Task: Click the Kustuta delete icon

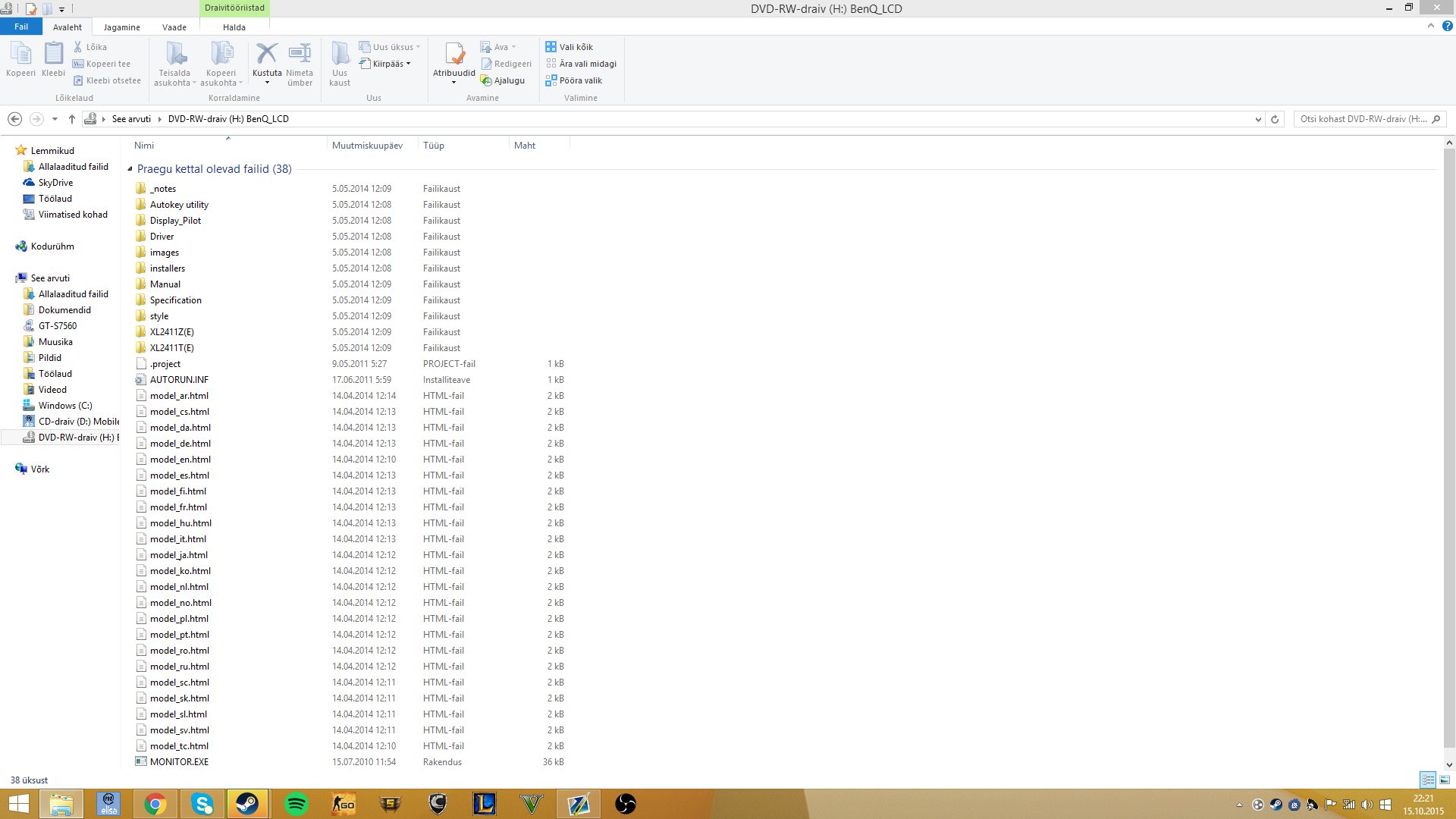Action: [266, 54]
